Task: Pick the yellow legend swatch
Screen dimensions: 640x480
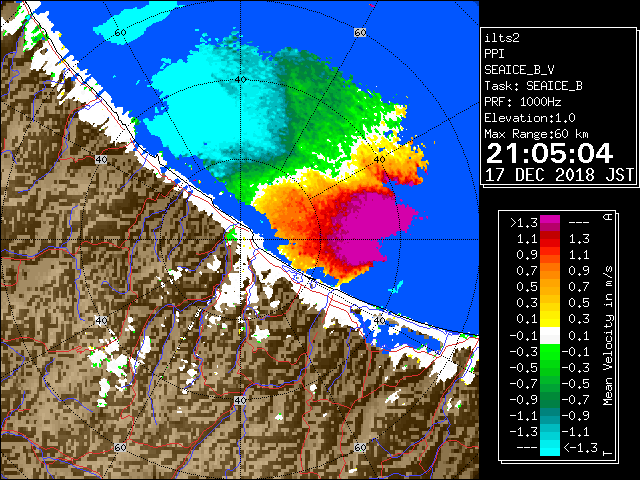Action: (550, 319)
